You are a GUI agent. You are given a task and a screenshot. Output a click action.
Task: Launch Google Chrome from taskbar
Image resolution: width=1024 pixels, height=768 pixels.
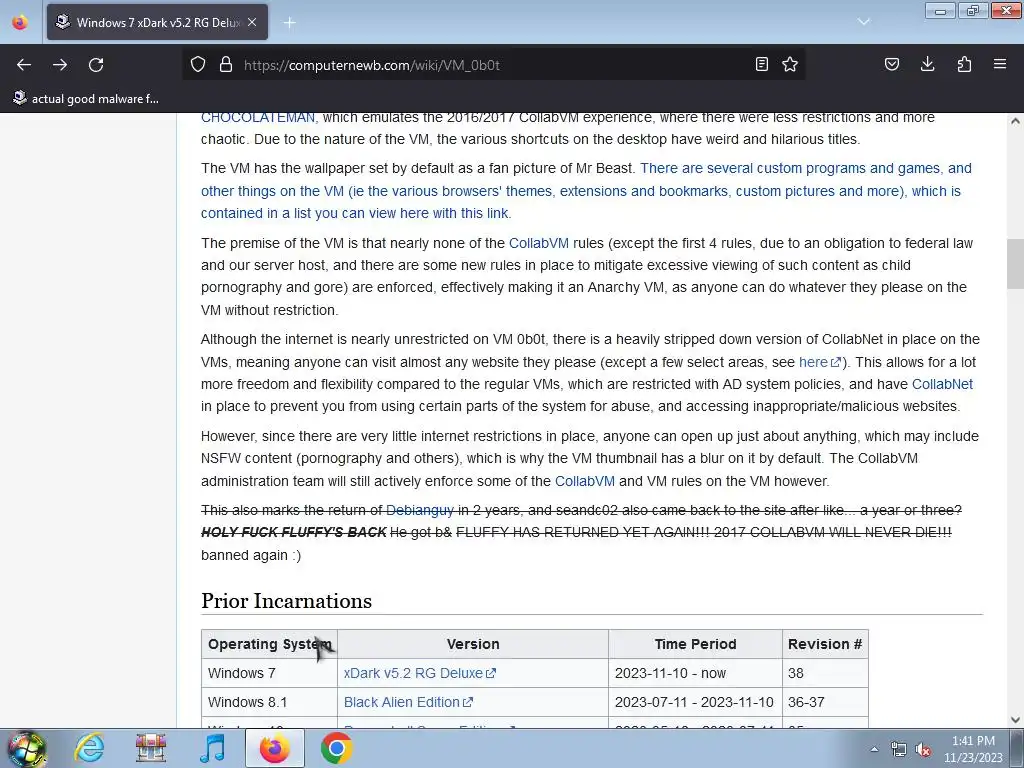336,748
